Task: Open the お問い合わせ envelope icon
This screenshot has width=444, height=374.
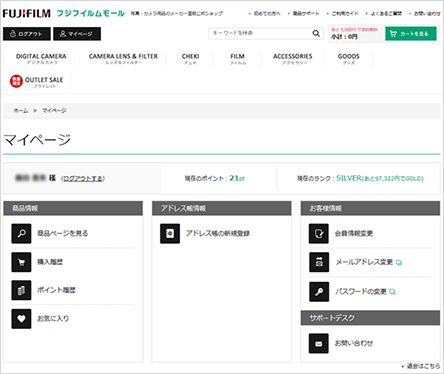Action: 319,343
